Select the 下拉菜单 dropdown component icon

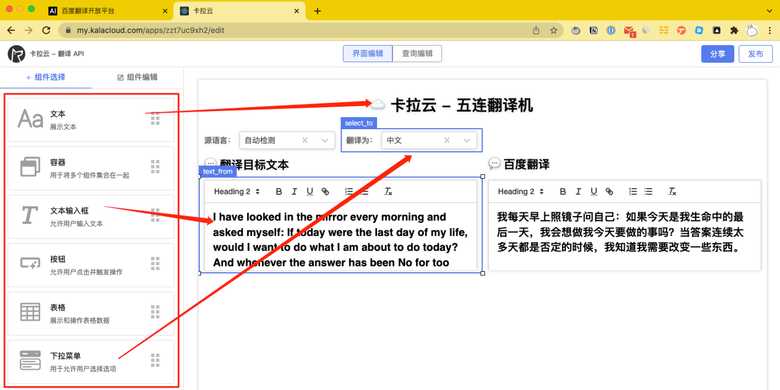[x=30, y=360]
